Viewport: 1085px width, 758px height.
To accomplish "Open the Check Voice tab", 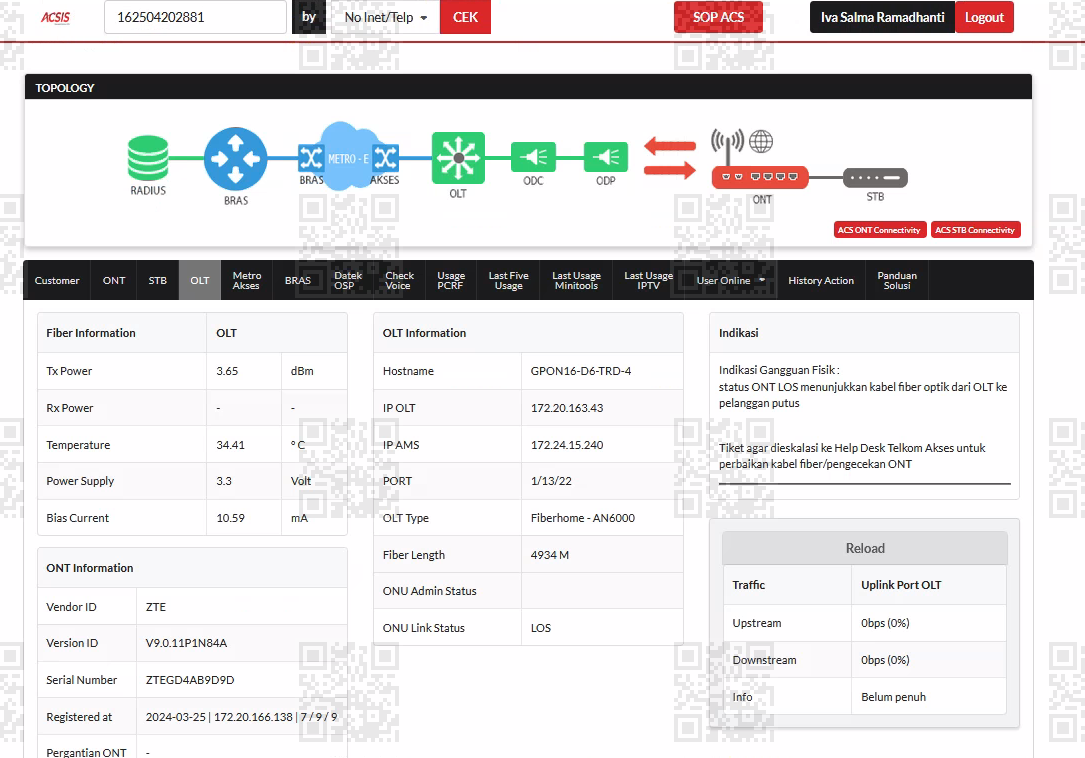I will [399, 280].
